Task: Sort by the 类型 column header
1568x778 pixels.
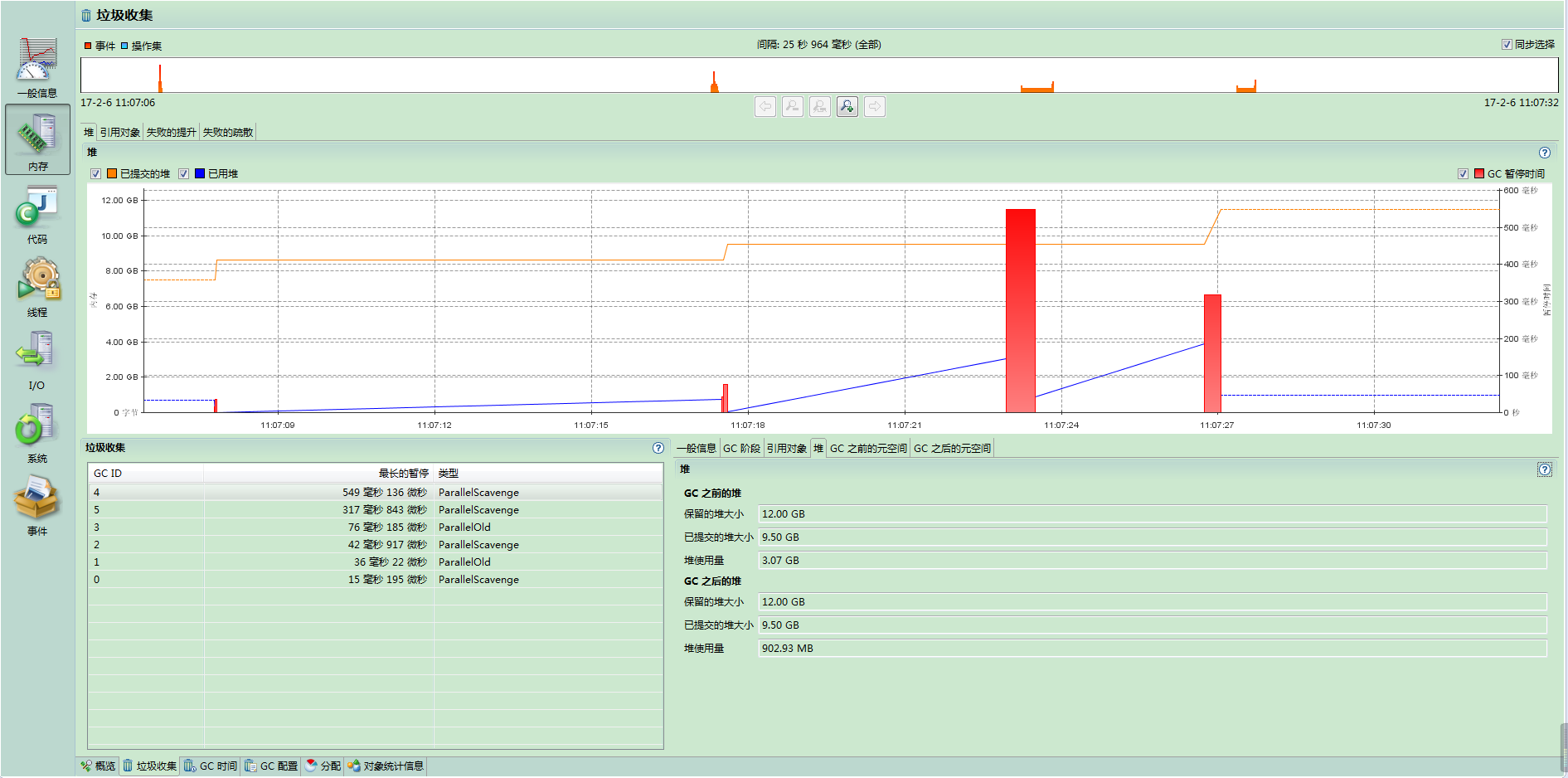Action: 548,474
